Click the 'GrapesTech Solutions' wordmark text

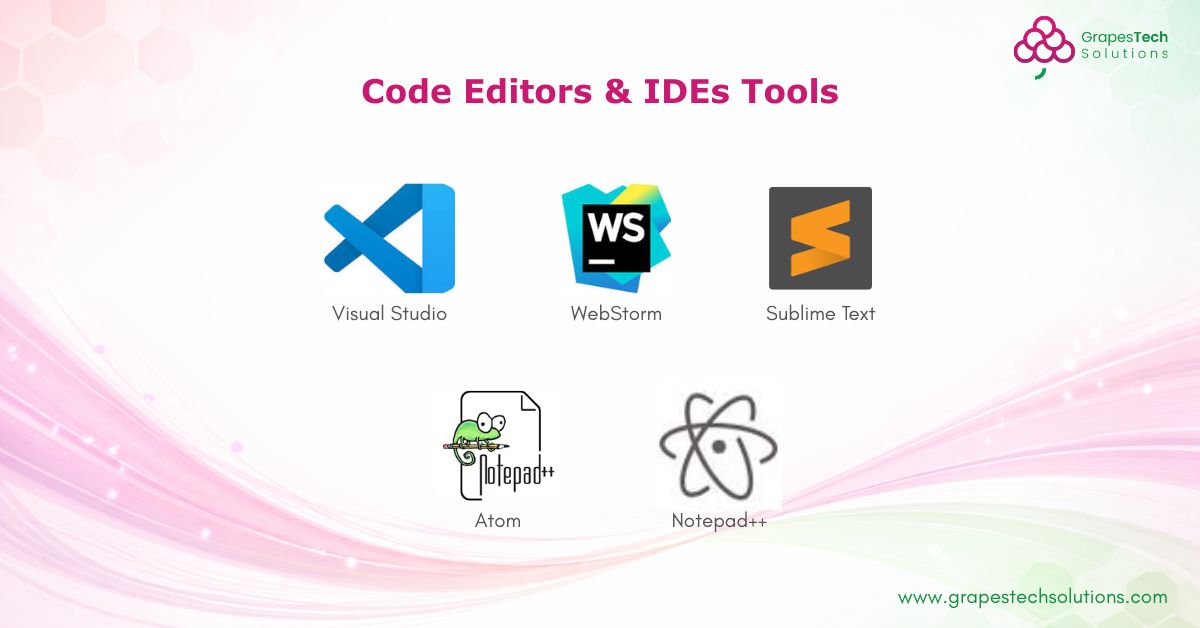pos(1124,45)
